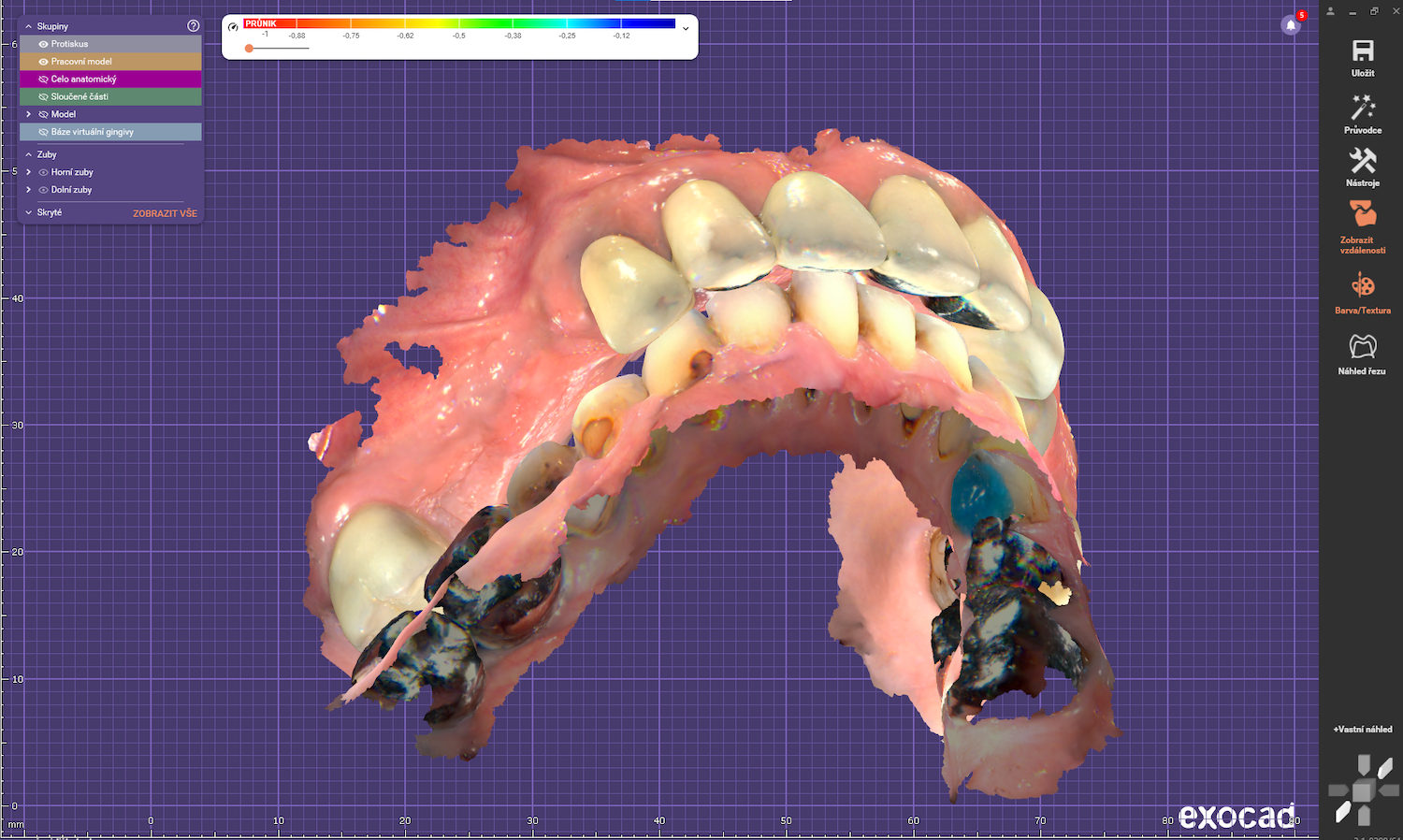Image resolution: width=1403 pixels, height=840 pixels.
Task: Click the +Vlastní náhled button
Action: coord(1363,730)
